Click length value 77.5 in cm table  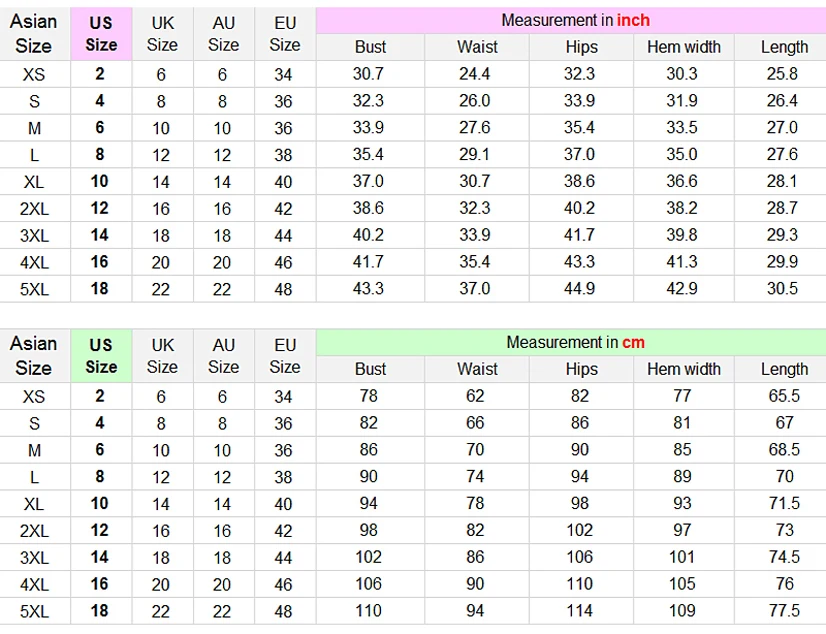click(784, 611)
